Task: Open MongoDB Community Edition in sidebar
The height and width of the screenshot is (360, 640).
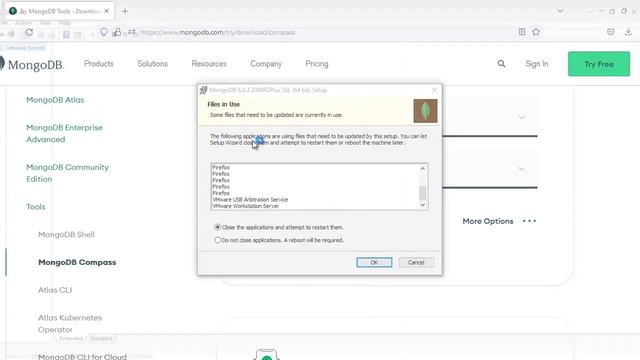Action: (x=67, y=173)
